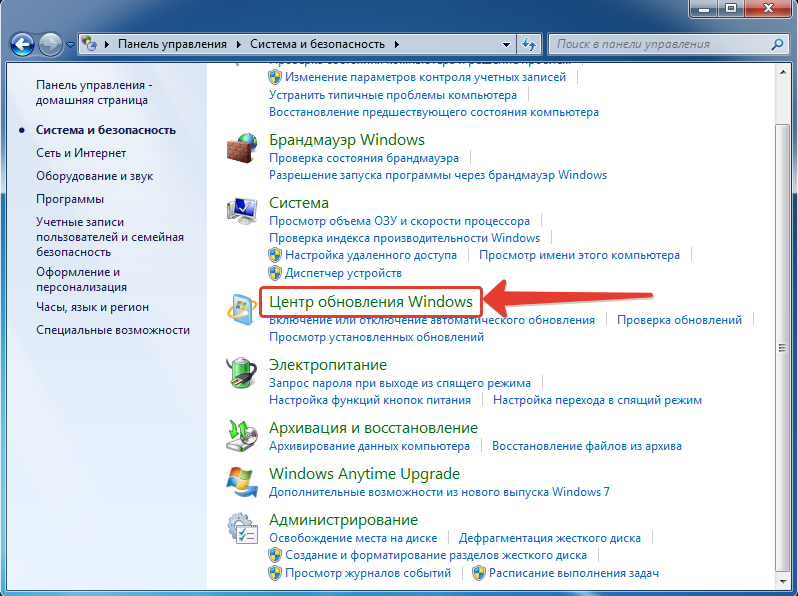Viewport: 798px width, 596px height.
Task: Open the address bar history dropdown
Action: point(506,44)
